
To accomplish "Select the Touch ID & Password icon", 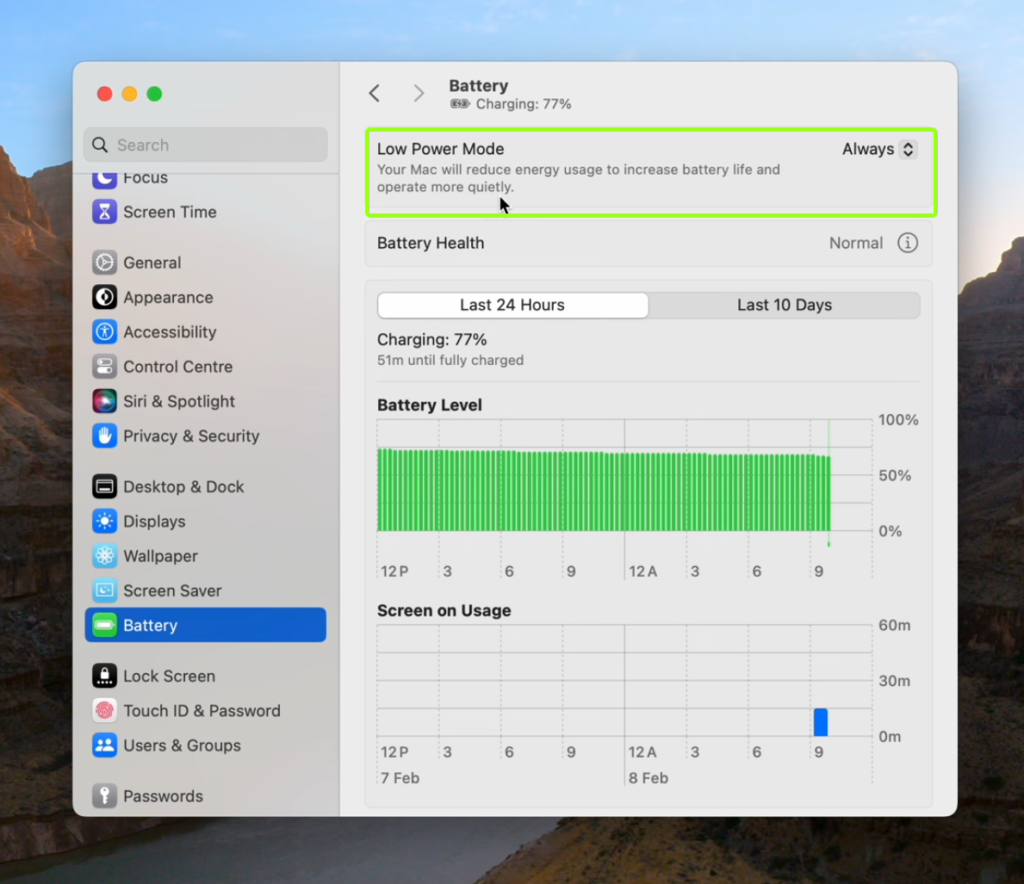I will point(105,710).
